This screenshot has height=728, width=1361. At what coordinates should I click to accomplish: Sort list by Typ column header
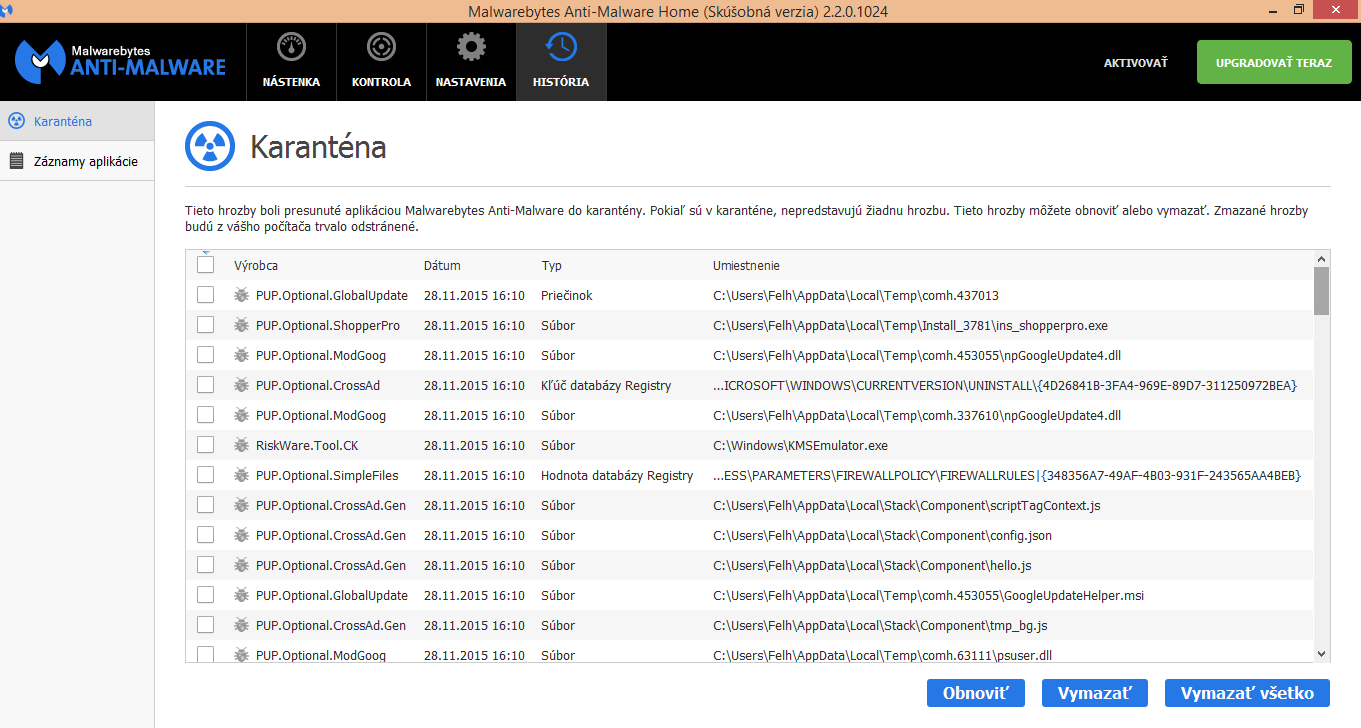click(x=552, y=266)
